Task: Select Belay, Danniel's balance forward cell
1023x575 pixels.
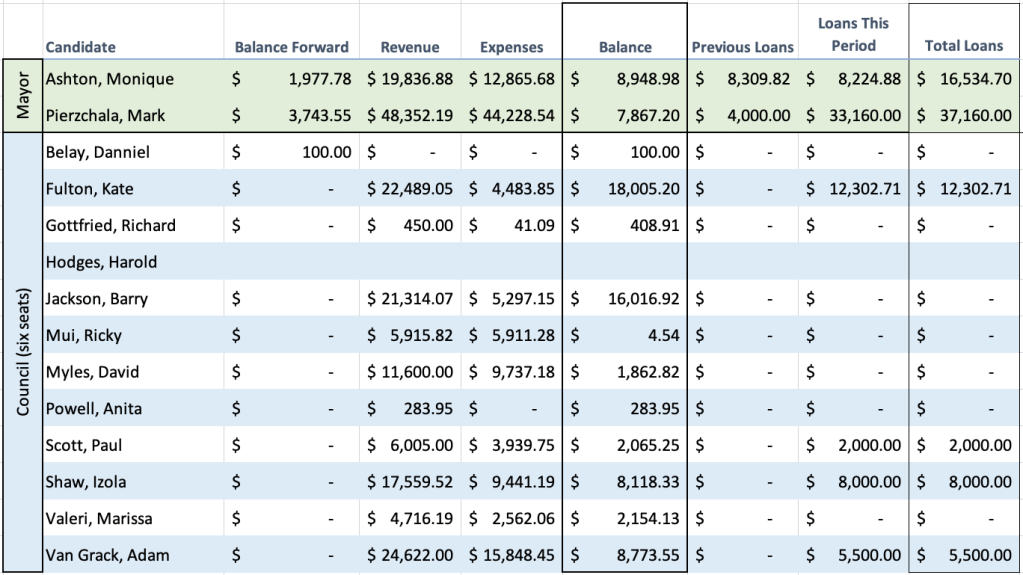Action: (292, 153)
